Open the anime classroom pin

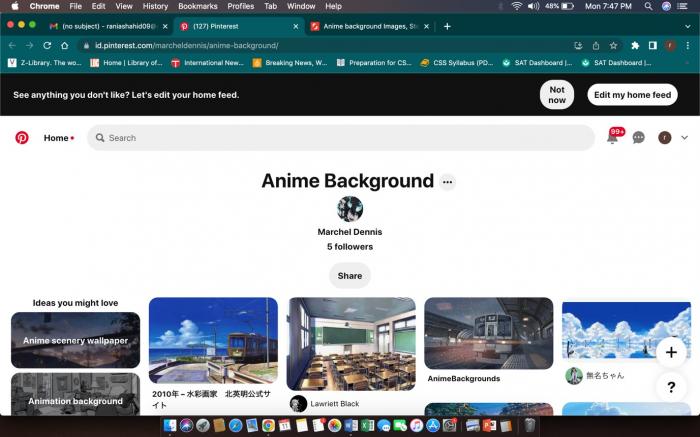(x=351, y=344)
